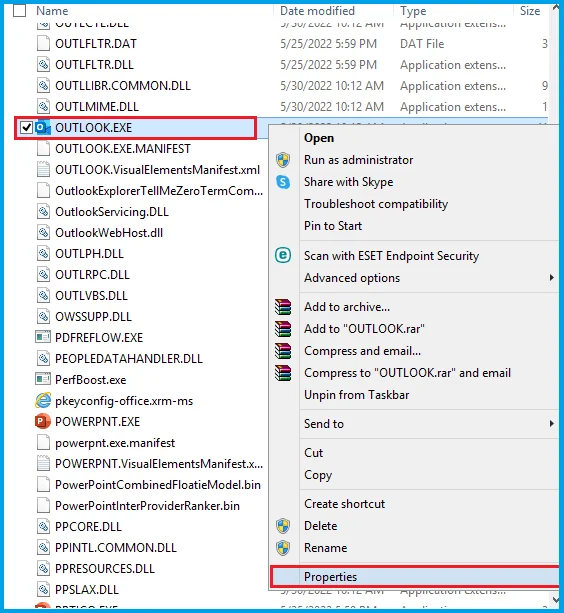Select the OUTLFLTR.DAT file
564x613 pixels.
coord(96,44)
